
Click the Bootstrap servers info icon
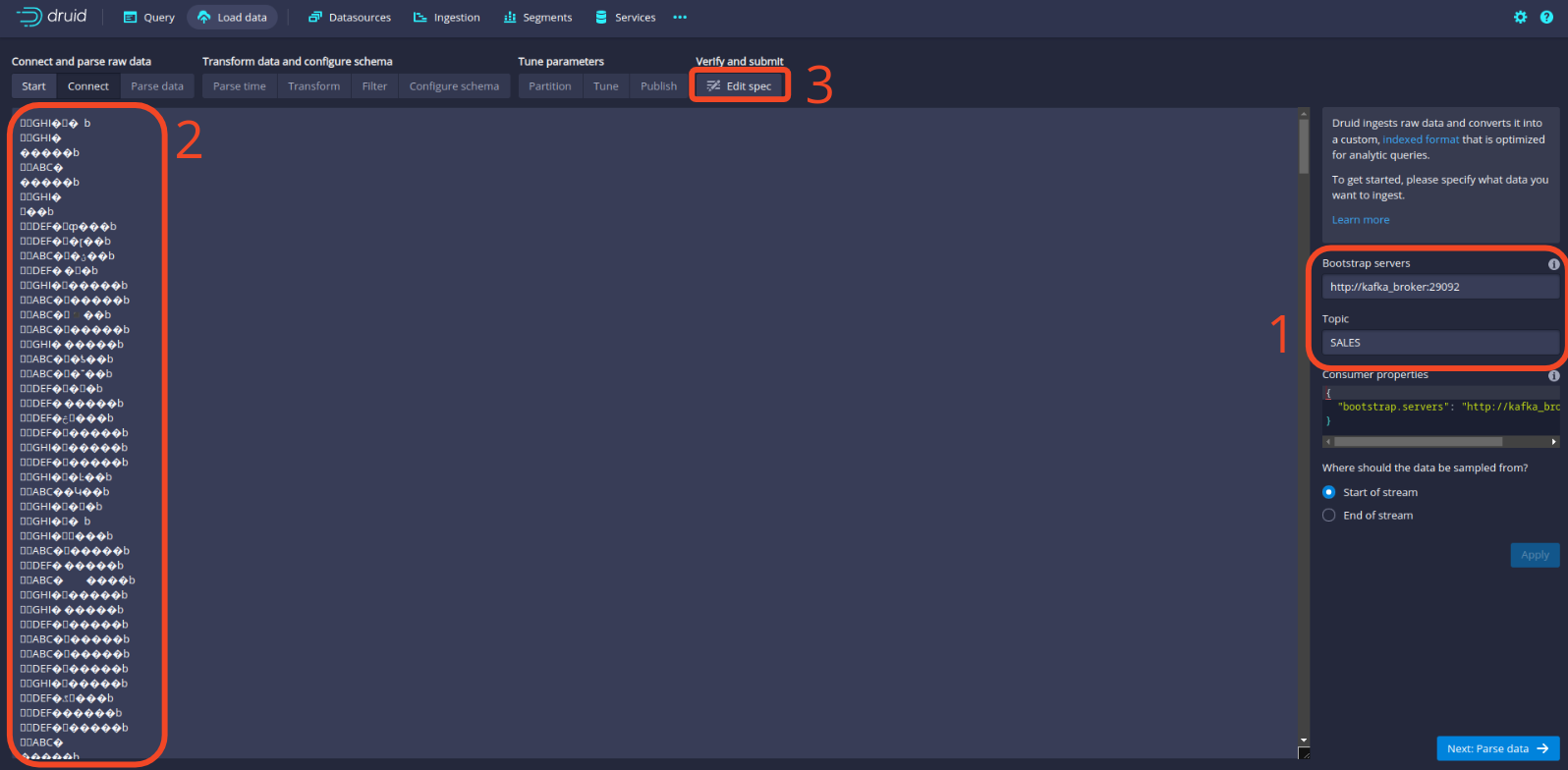(x=1553, y=264)
